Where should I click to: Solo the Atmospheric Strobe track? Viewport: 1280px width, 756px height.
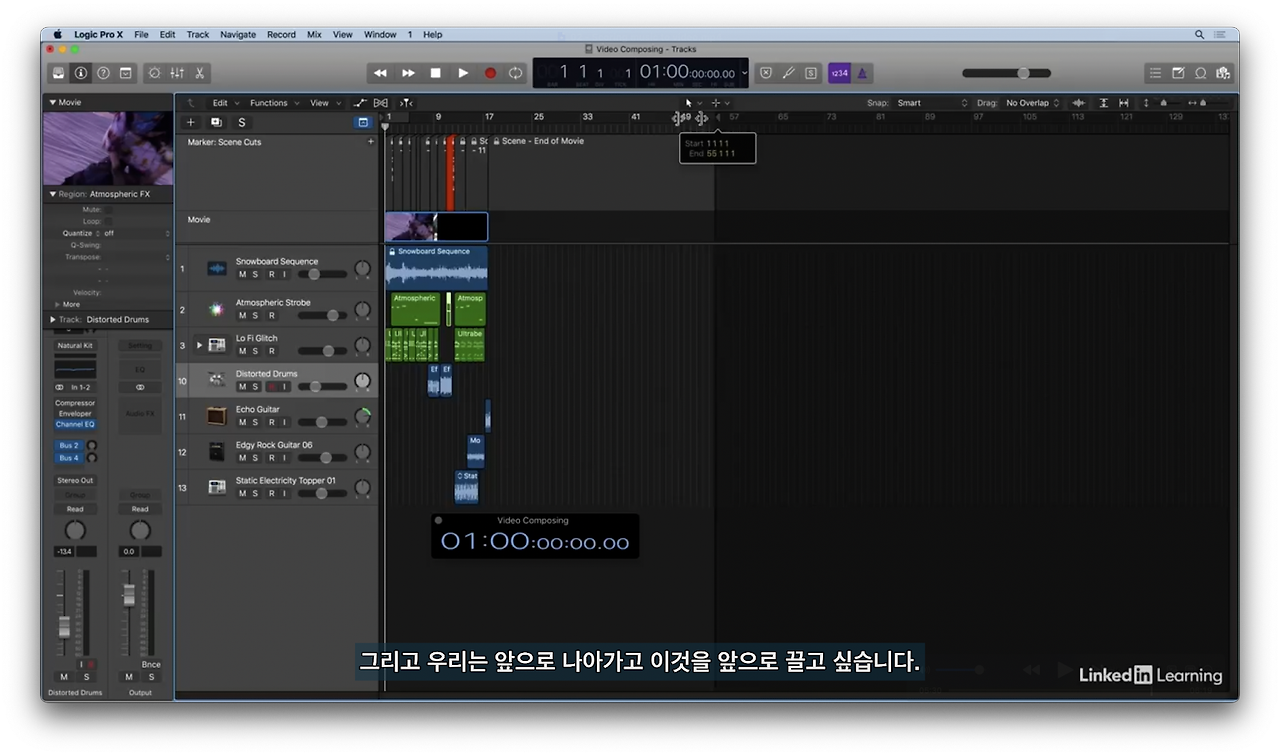coord(255,316)
